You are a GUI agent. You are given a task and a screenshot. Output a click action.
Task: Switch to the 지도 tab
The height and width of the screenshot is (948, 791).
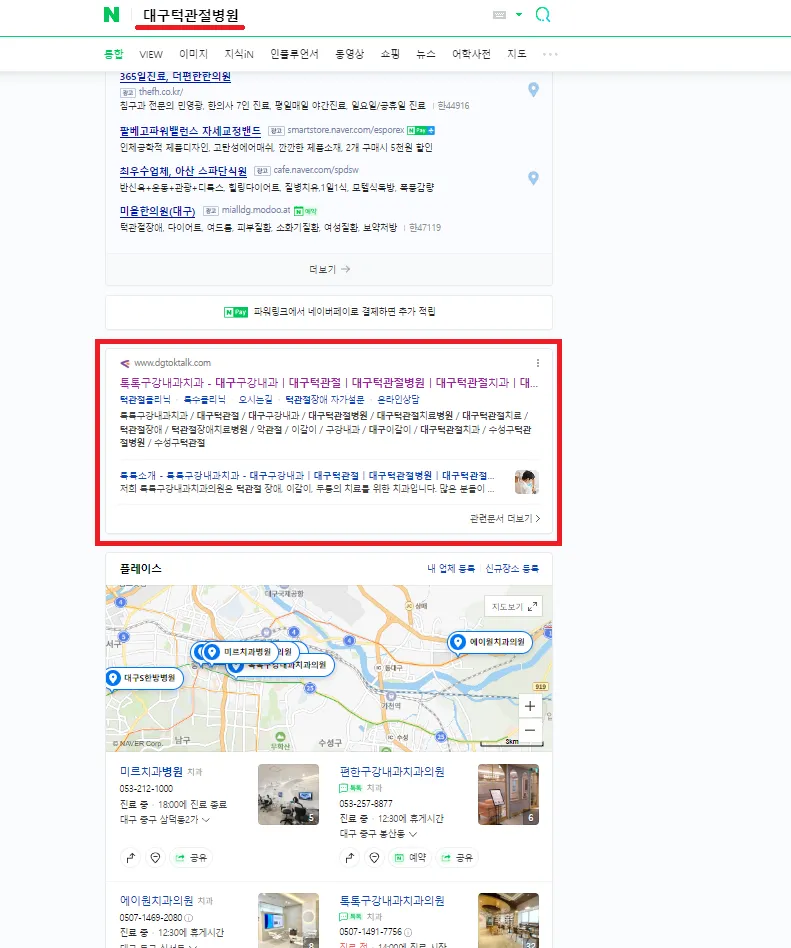coord(516,54)
